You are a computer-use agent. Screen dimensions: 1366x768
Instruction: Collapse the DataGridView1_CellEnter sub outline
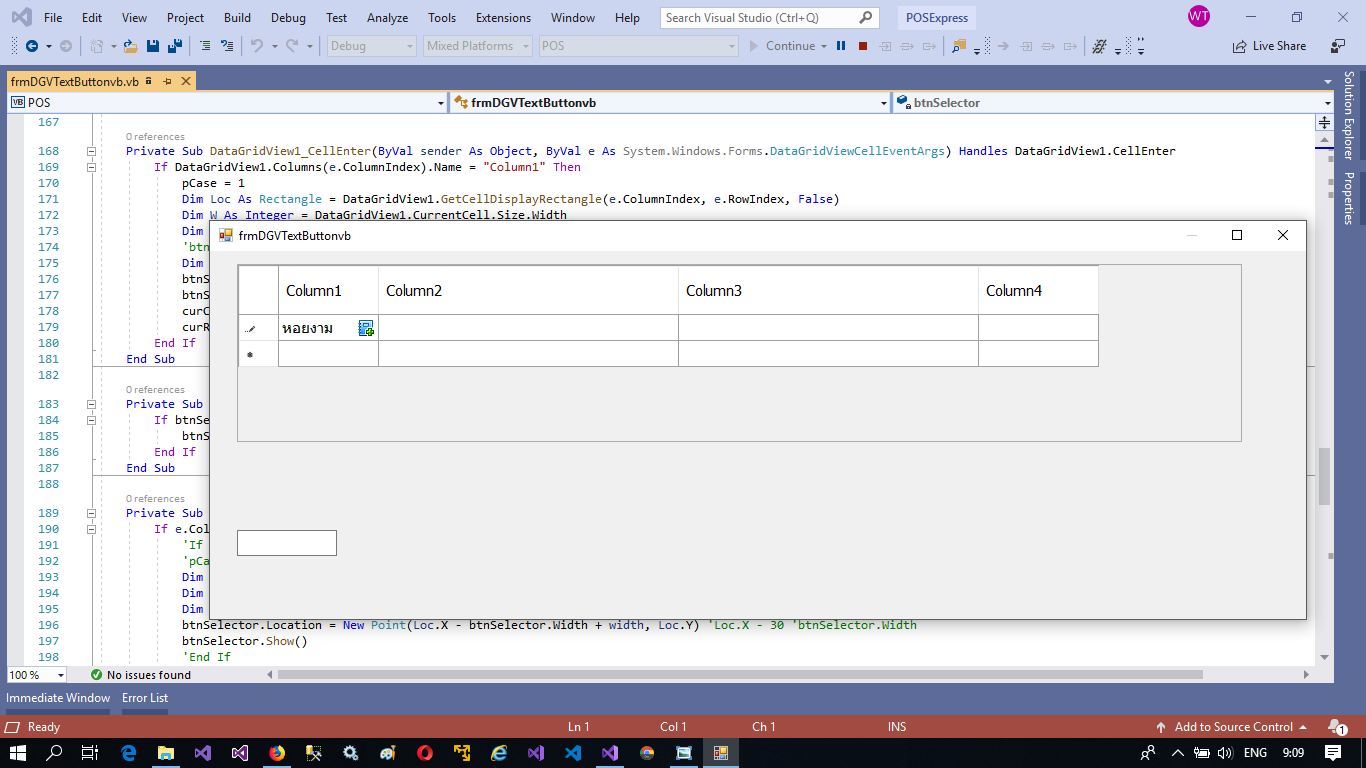(91, 151)
